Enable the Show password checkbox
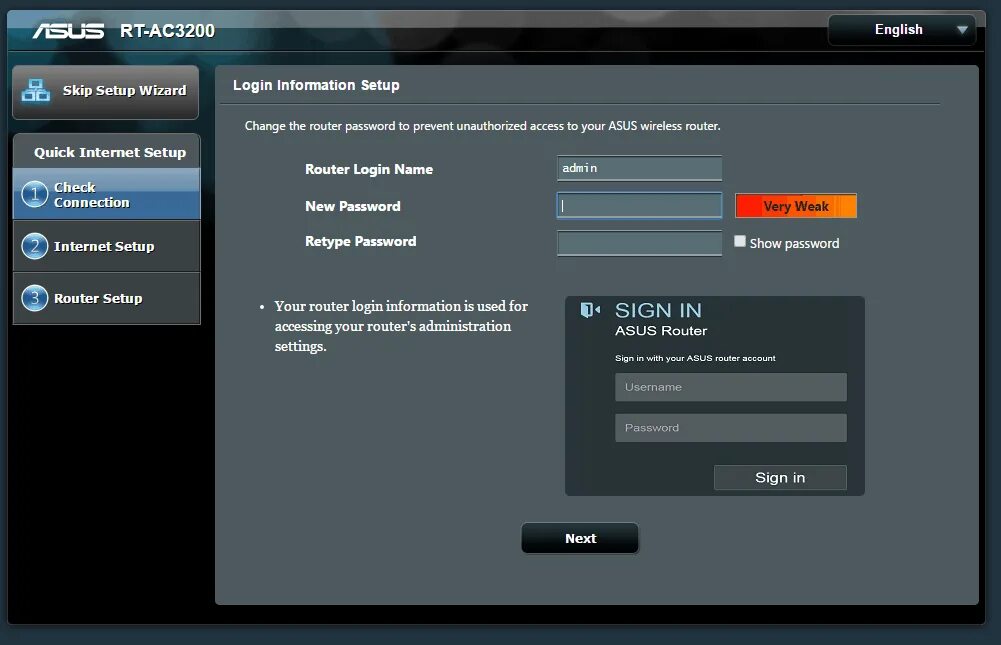 click(739, 241)
